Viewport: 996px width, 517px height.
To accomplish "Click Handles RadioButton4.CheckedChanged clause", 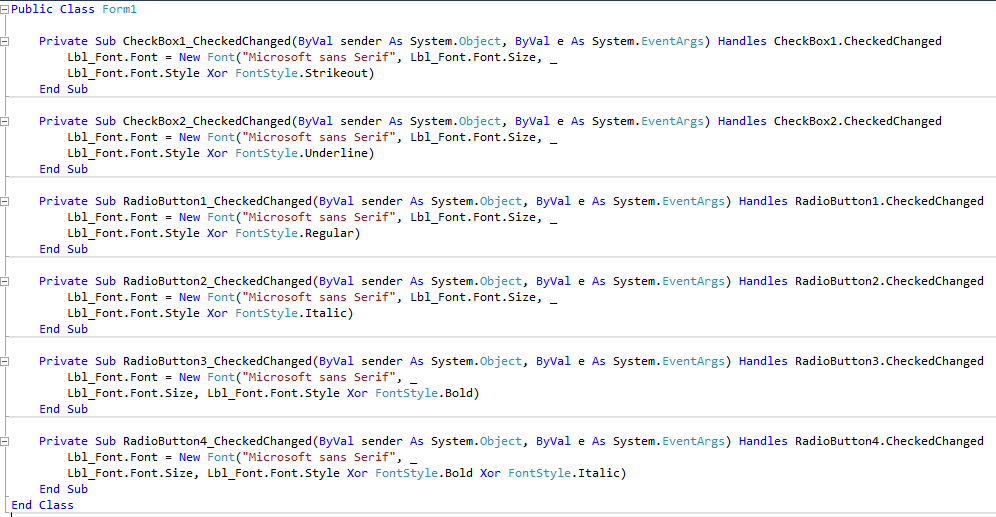I will click(x=861, y=441).
